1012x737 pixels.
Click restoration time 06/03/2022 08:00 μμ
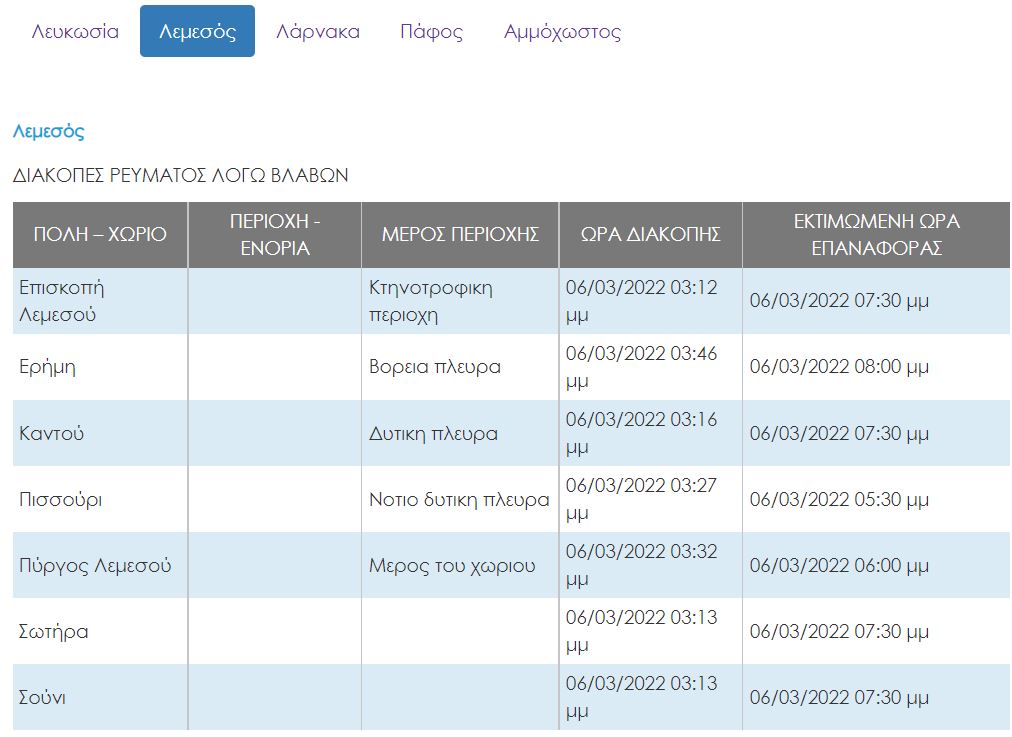(x=876, y=367)
